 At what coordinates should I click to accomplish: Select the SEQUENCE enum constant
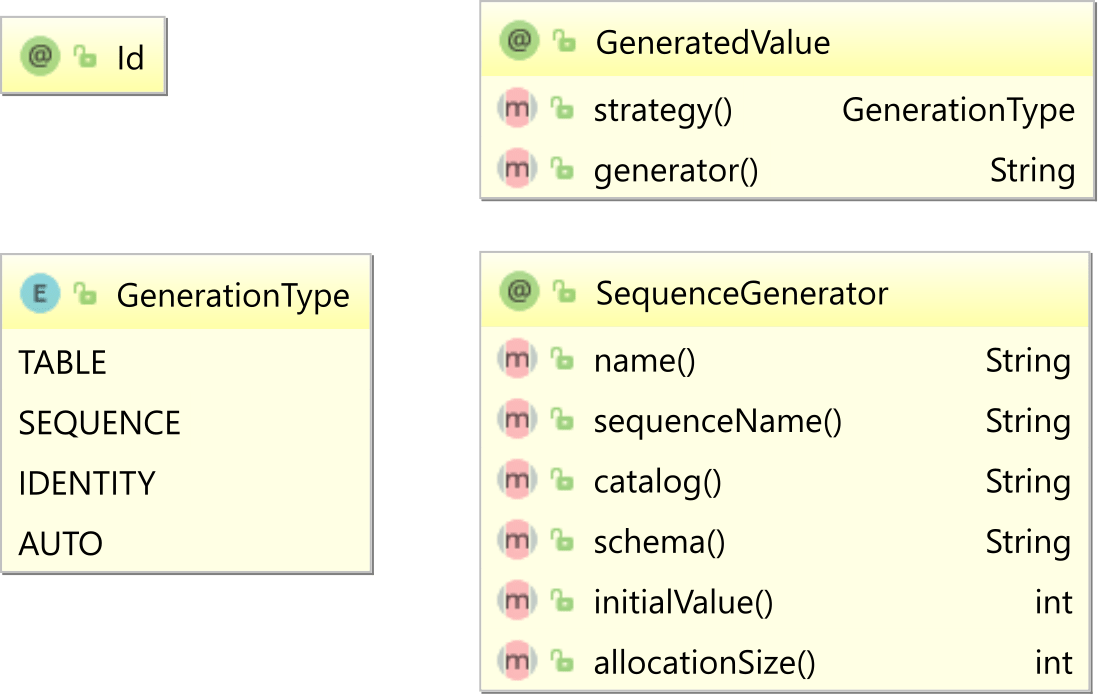click(x=99, y=423)
